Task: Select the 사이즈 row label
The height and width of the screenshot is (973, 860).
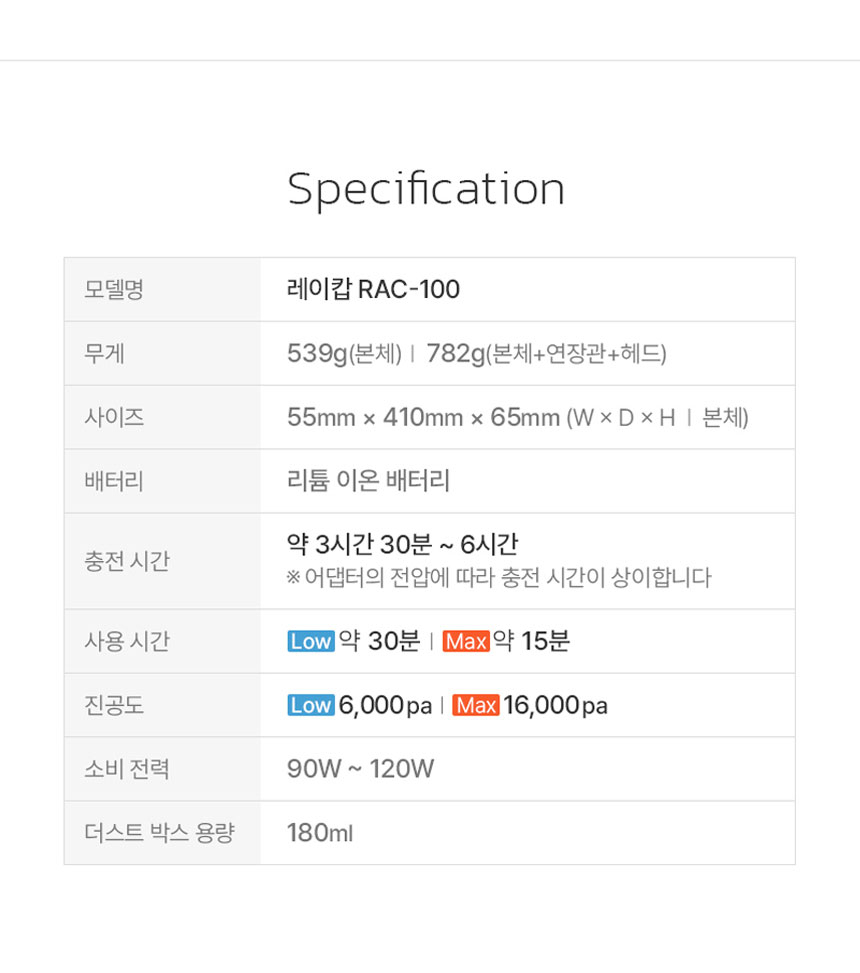Action: pyautogui.click(x=114, y=417)
